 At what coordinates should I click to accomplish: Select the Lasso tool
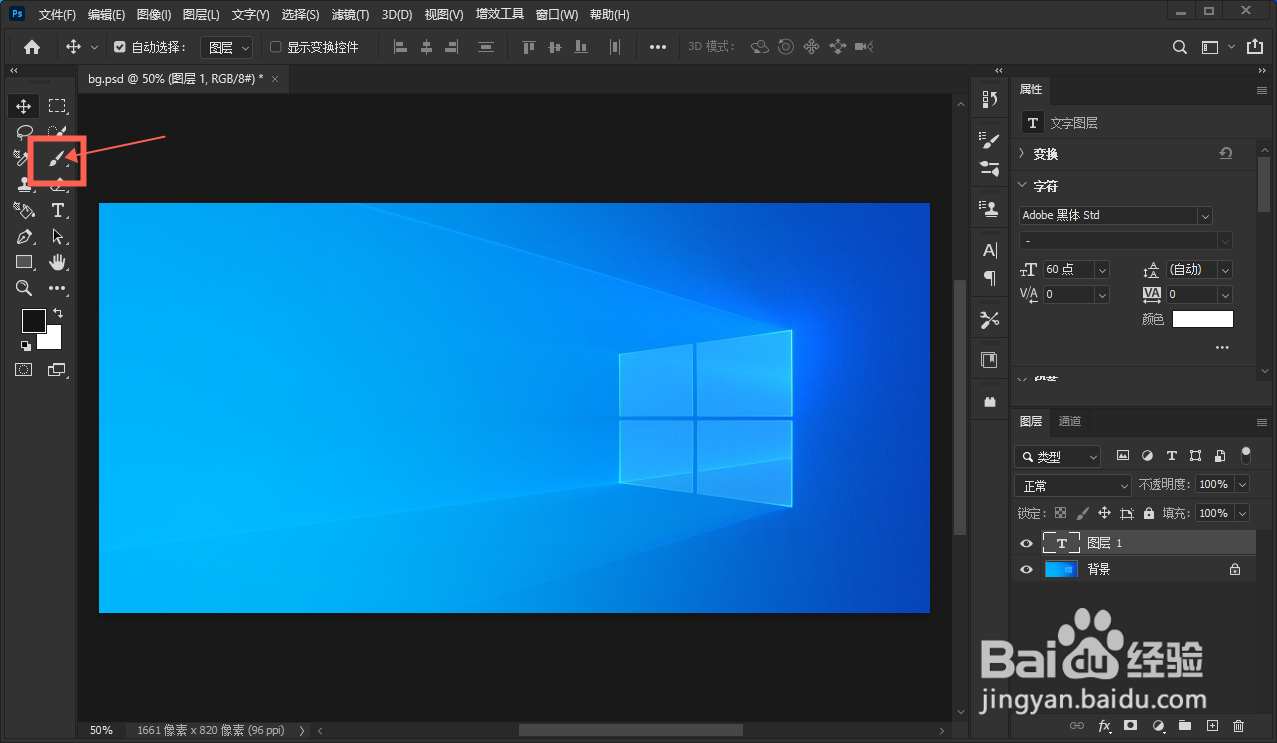click(24, 132)
